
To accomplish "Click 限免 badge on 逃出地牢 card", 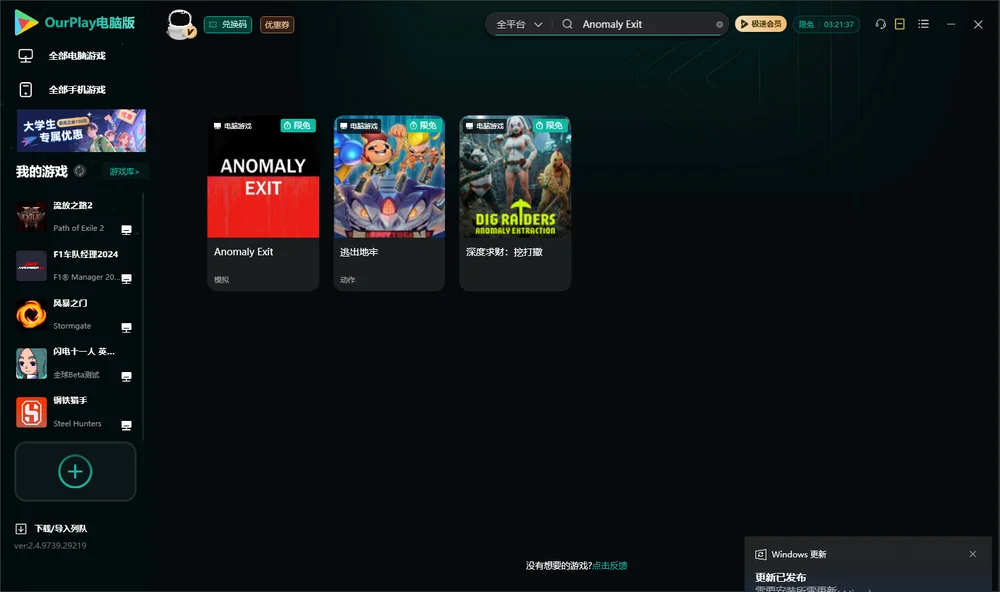I will (423, 126).
